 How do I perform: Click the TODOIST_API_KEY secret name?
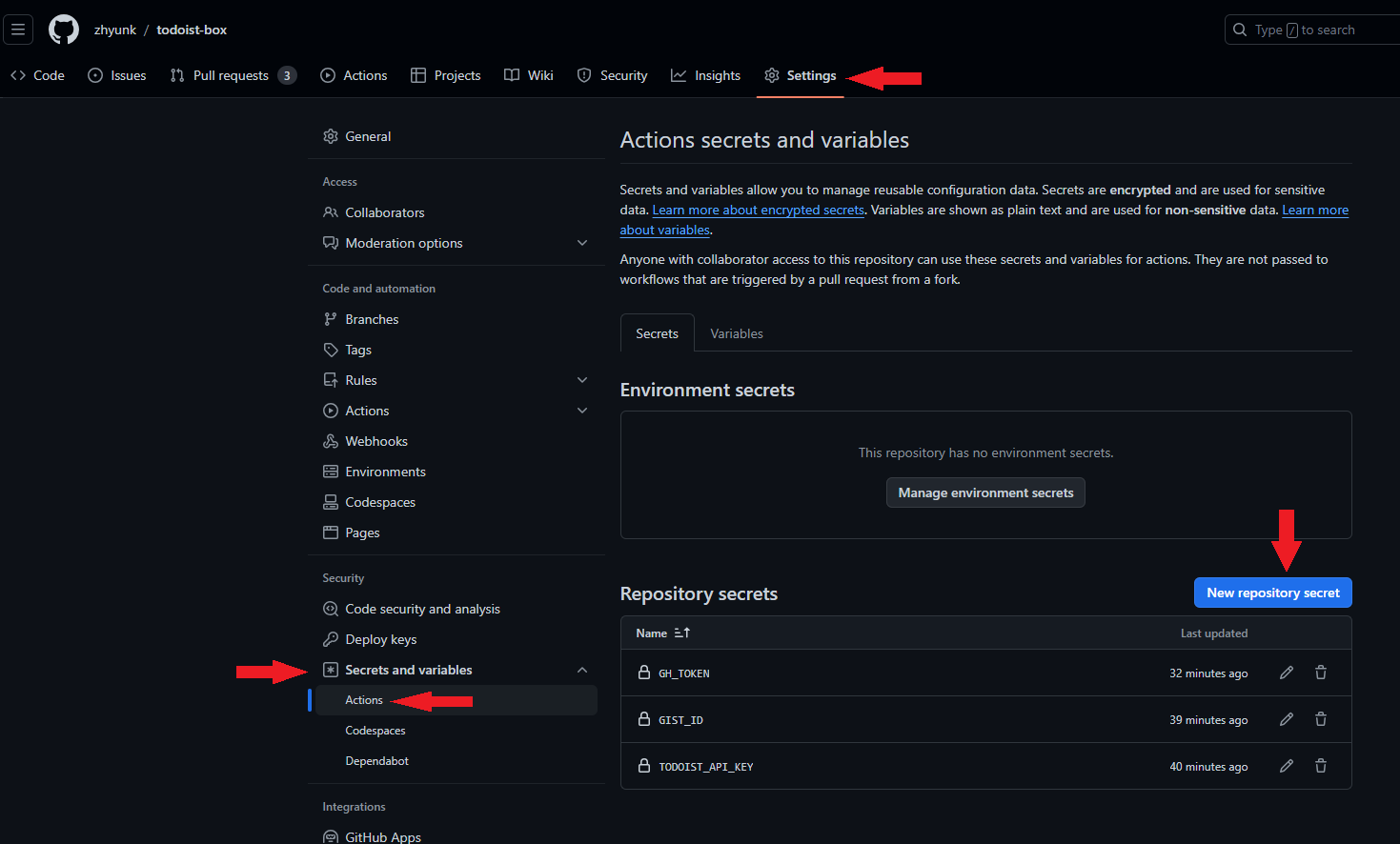pos(706,767)
